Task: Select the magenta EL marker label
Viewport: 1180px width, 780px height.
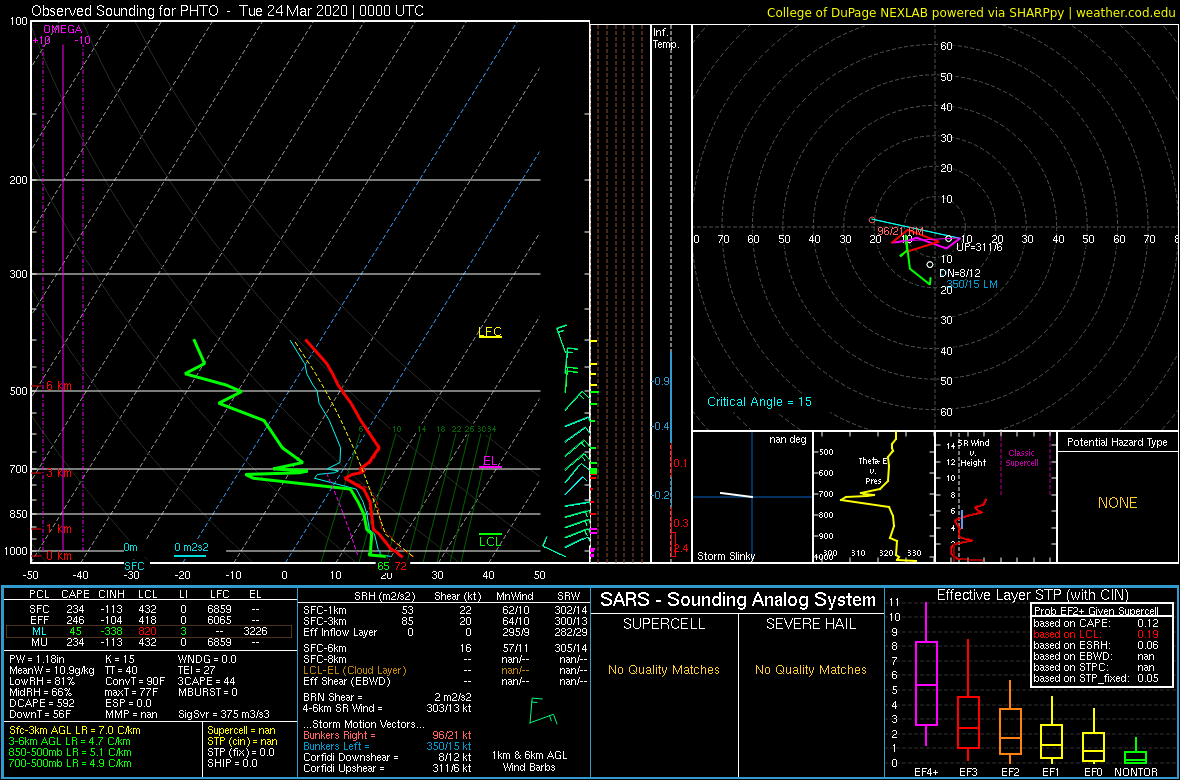Action: 490,461
